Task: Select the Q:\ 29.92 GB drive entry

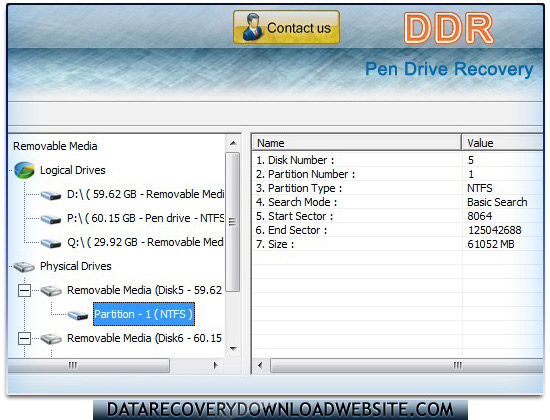Action: pos(145,242)
